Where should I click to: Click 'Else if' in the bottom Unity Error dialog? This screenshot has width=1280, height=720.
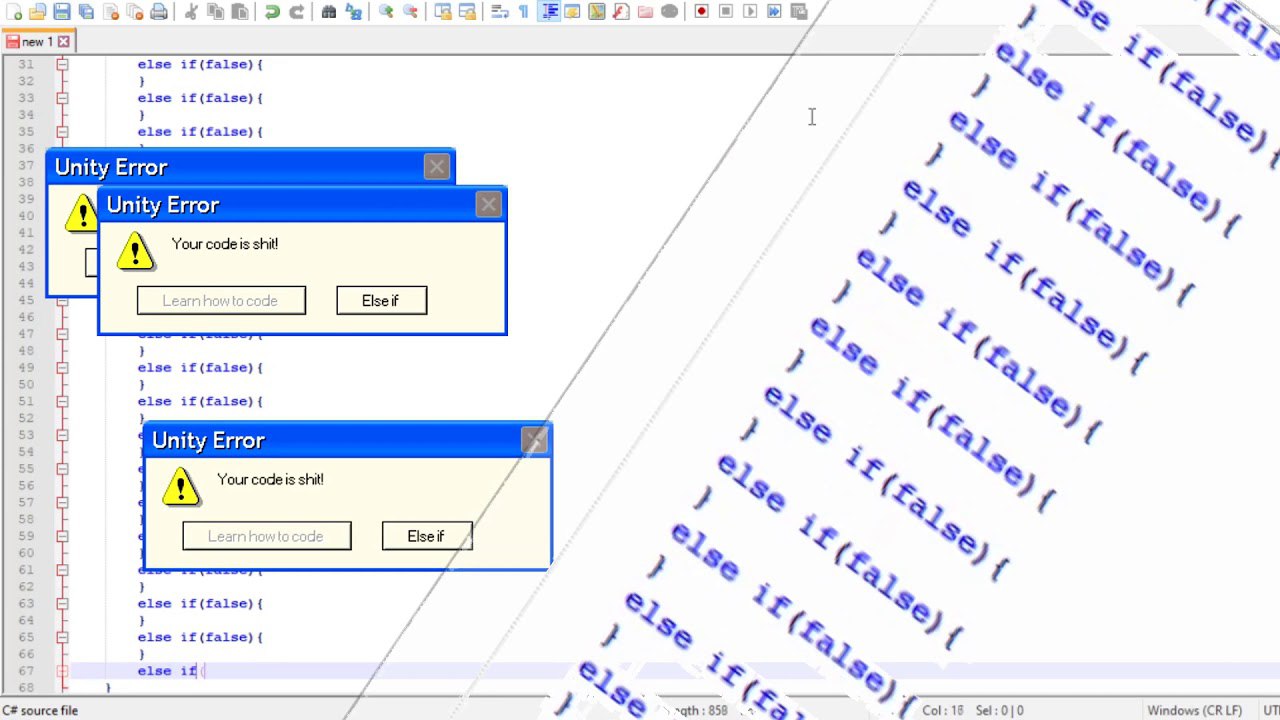[x=427, y=536]
